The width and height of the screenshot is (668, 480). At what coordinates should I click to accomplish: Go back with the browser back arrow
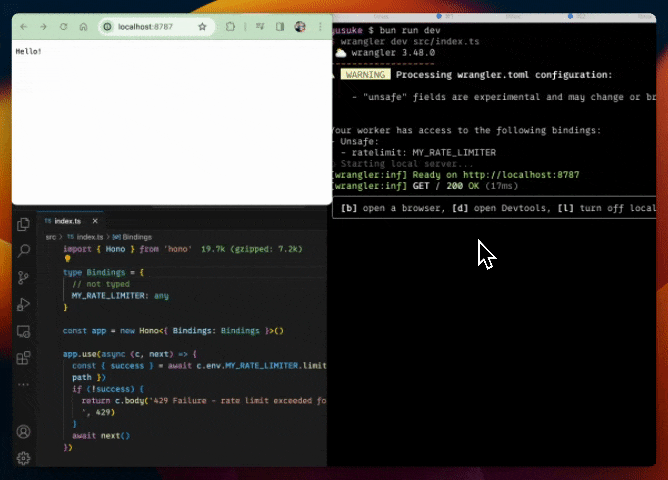(x=24, y=27)
